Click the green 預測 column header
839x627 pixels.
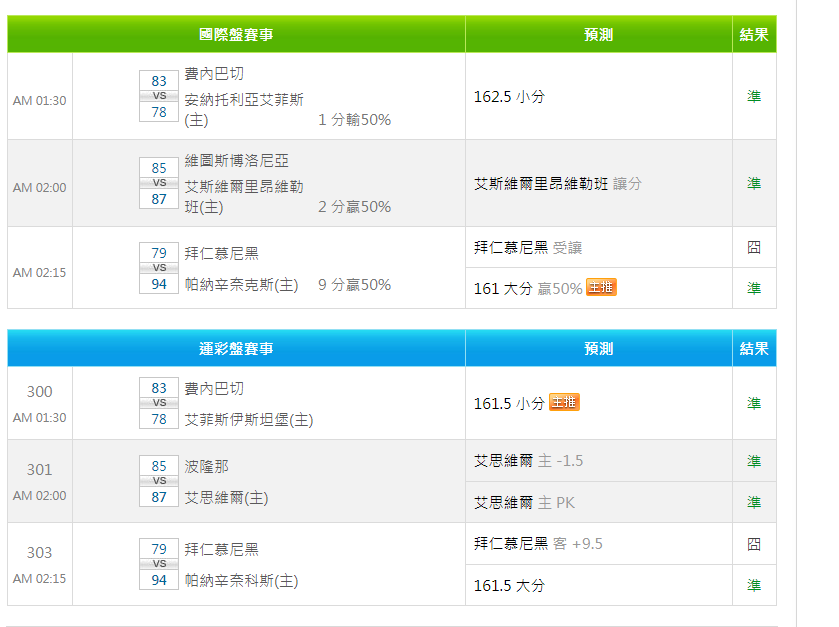(x=599, y=34)
